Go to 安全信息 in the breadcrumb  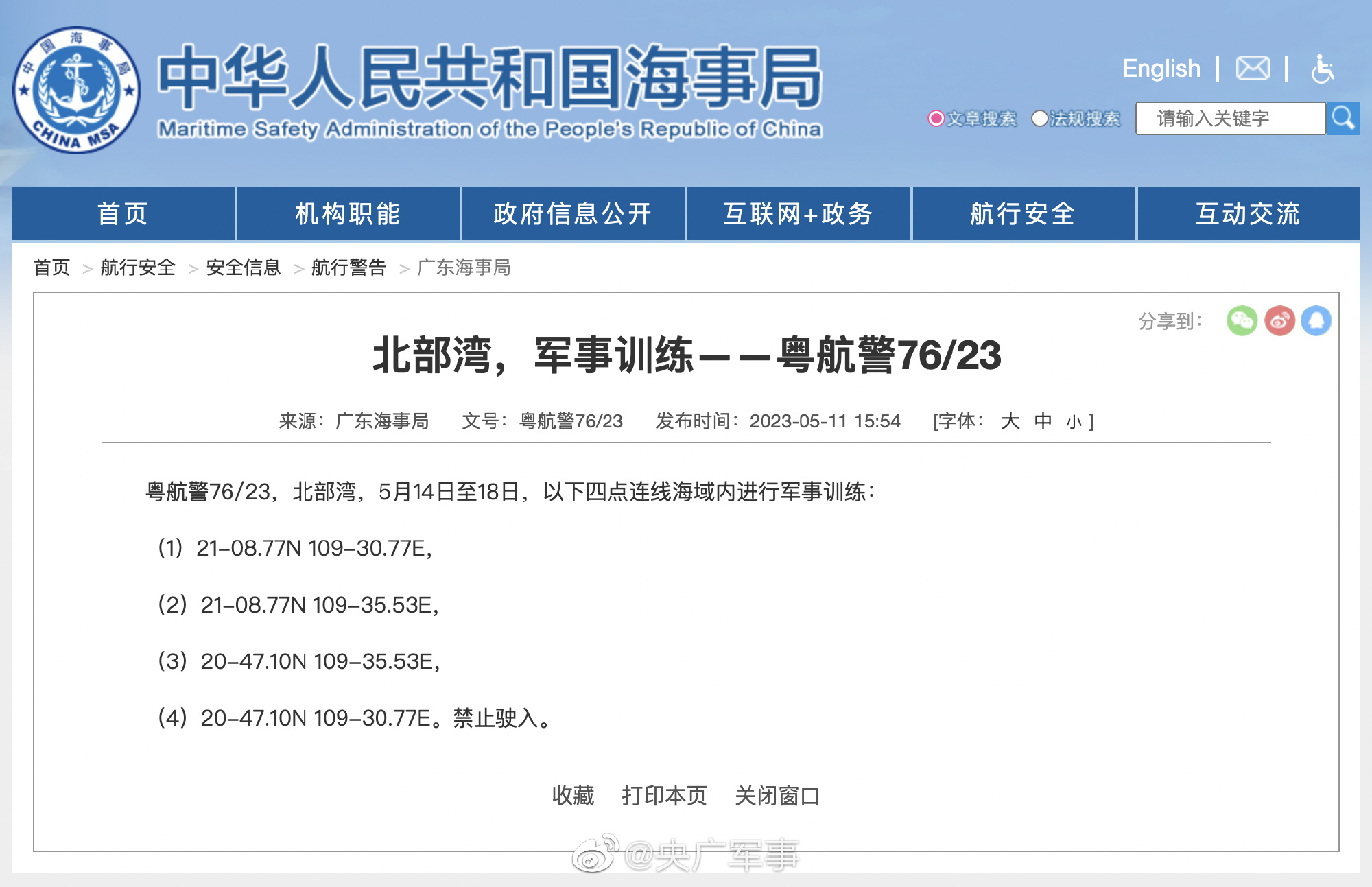pyautogui.click(x=244, y=268)
